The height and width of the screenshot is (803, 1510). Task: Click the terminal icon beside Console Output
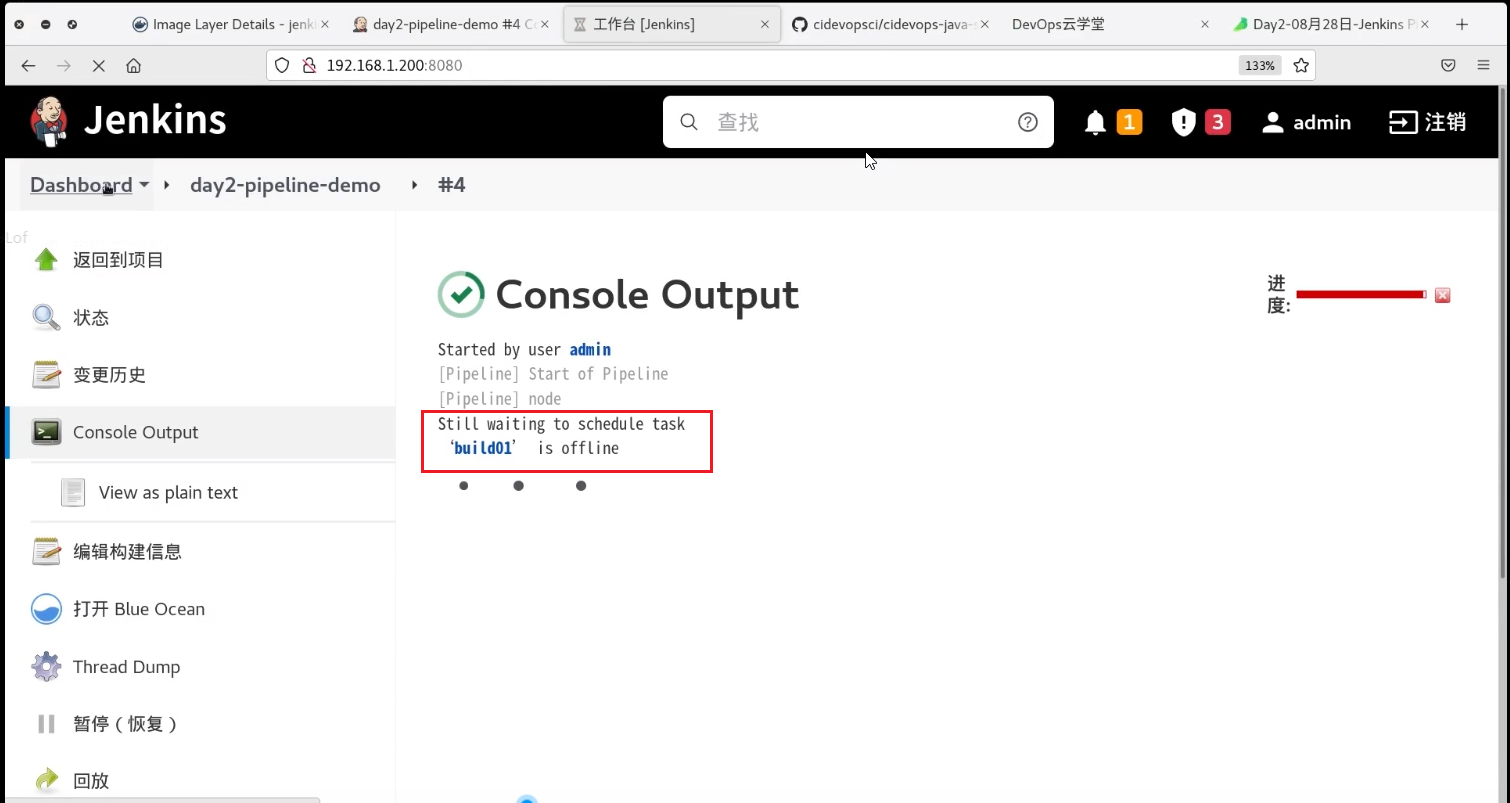[x=46, y=432]
